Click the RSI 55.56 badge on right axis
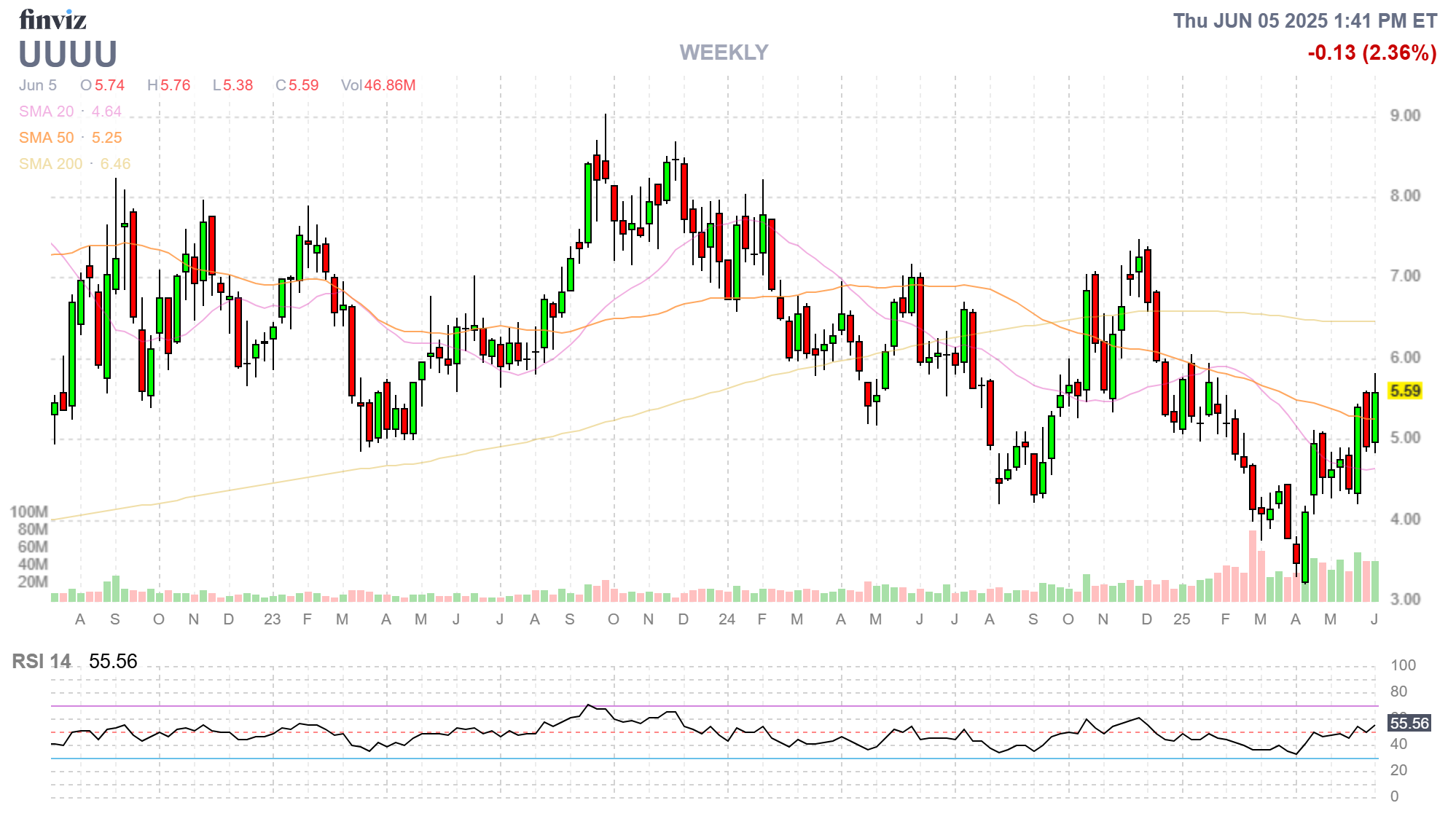Image resolution: width=1456 pixels, height=819 pixels. coord(1409,724)
